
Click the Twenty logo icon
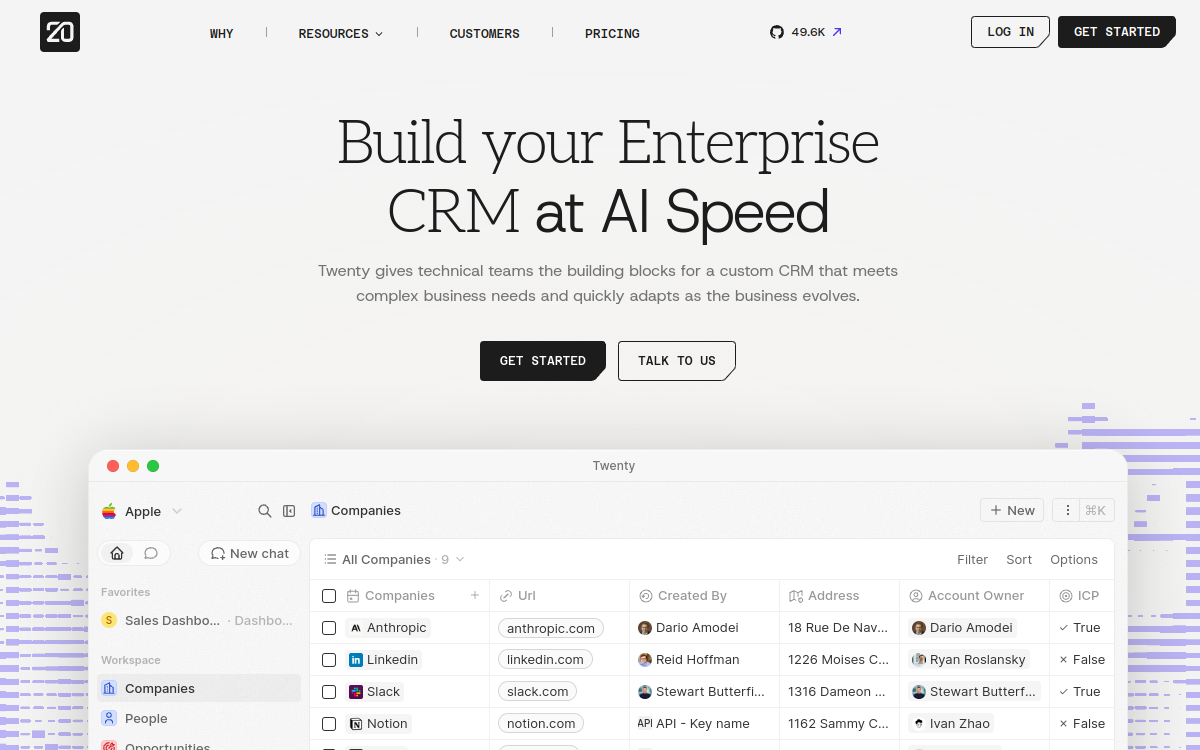[60, 32]
